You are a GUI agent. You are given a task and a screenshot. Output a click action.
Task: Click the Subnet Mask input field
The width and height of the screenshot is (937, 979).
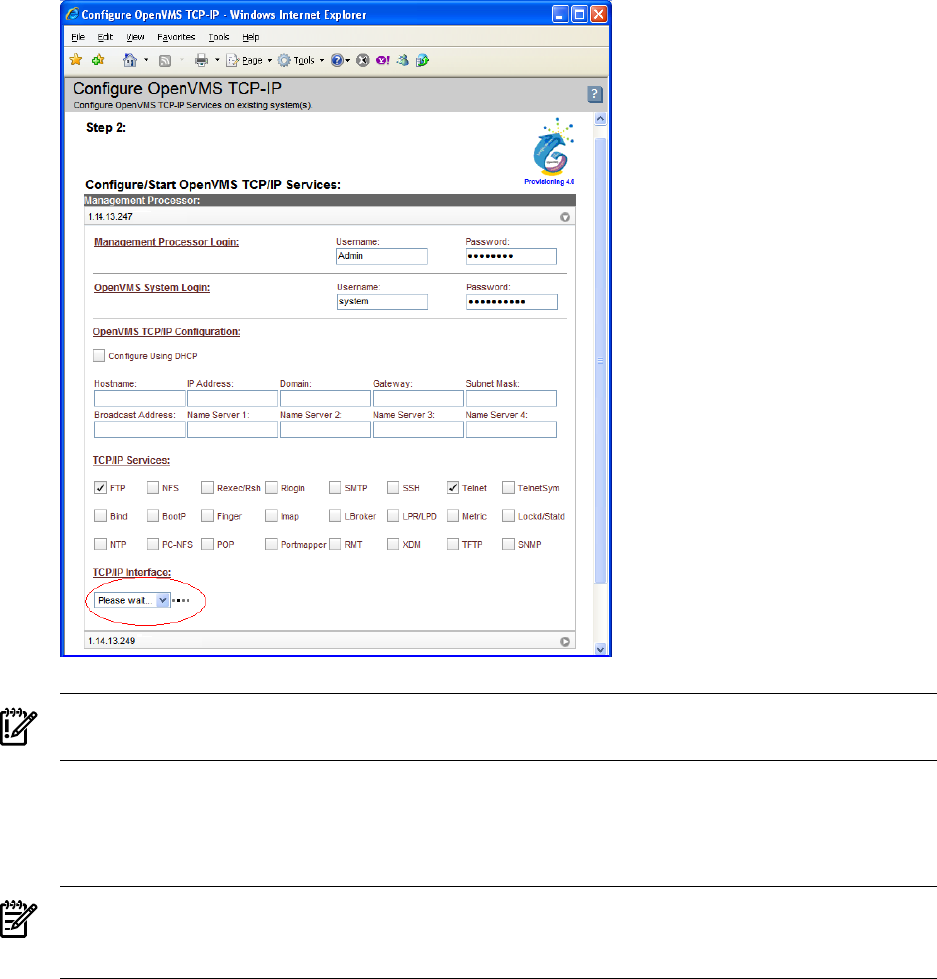(511, 398)
